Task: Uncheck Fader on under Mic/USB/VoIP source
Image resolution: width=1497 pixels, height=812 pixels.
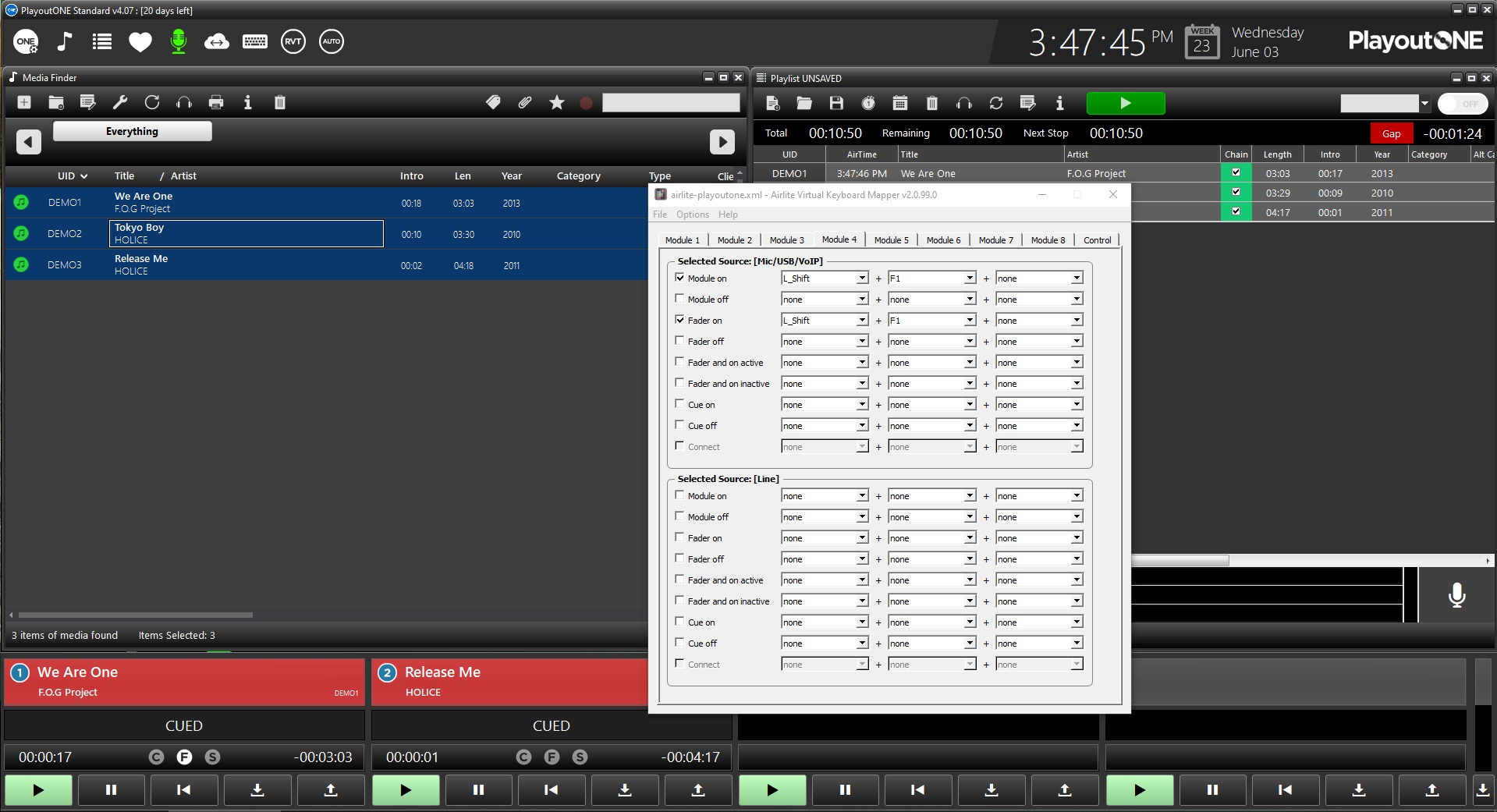Action: tap(679, 320)
